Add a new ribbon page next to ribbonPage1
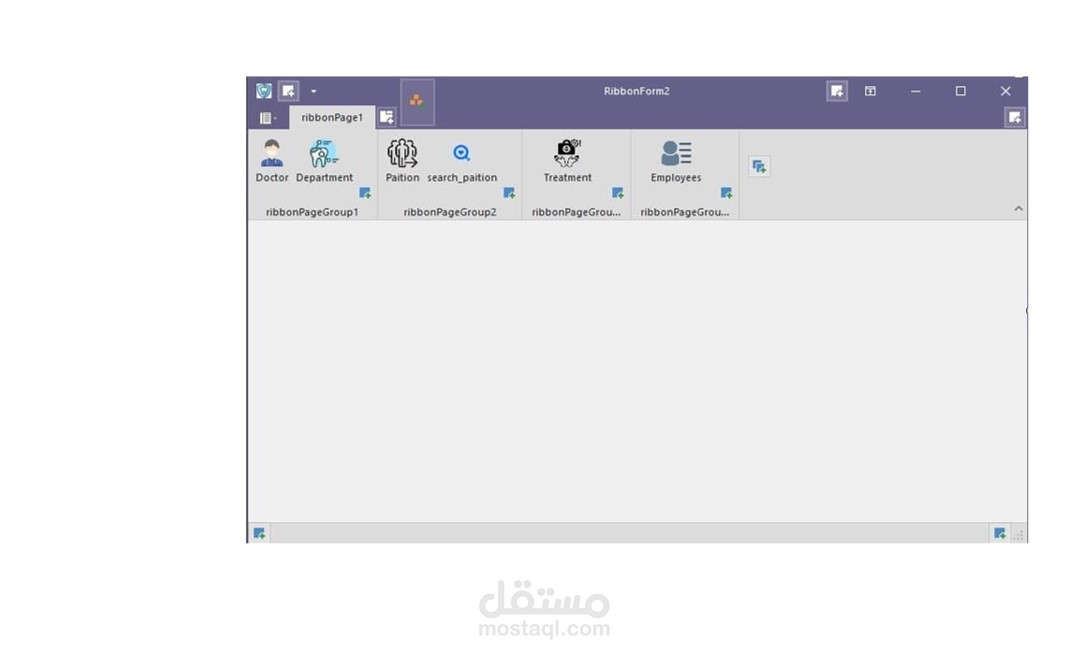This screenshot has width=1089, height=653. (x=387, y=117)
